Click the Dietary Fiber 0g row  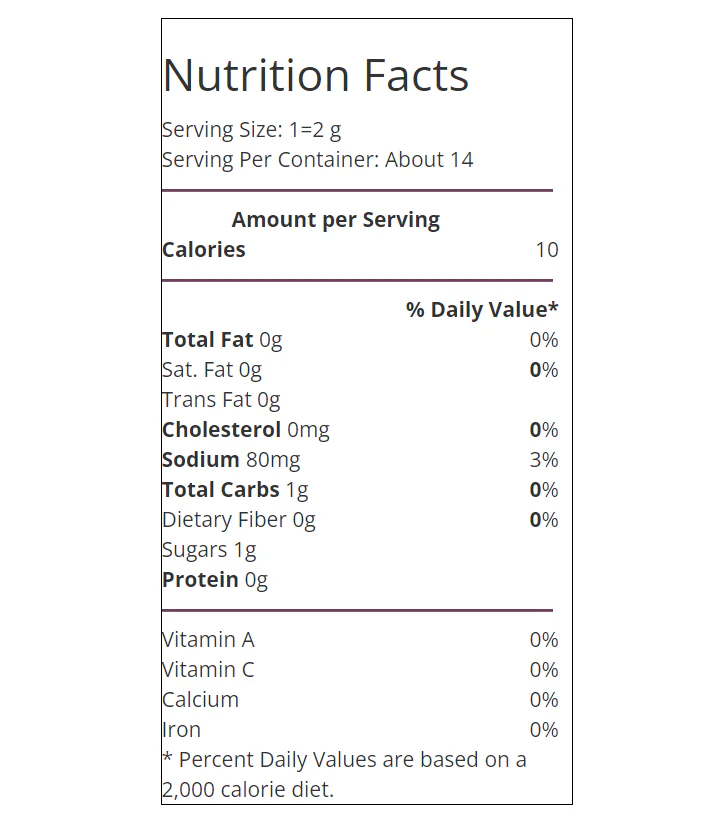[360, 520]
